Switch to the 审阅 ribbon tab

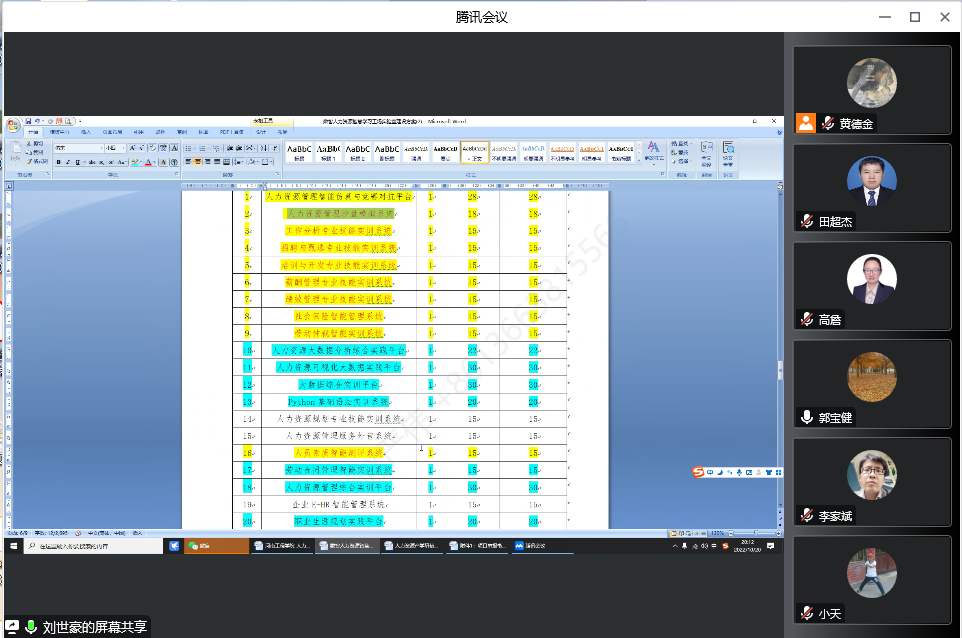[x=182, y=132]
